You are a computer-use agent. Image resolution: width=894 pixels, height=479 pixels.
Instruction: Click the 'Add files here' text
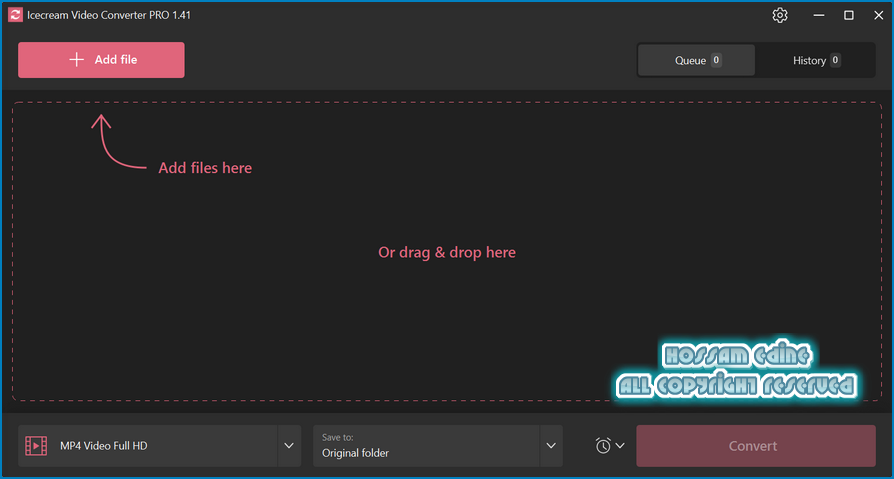pos(205,168)
